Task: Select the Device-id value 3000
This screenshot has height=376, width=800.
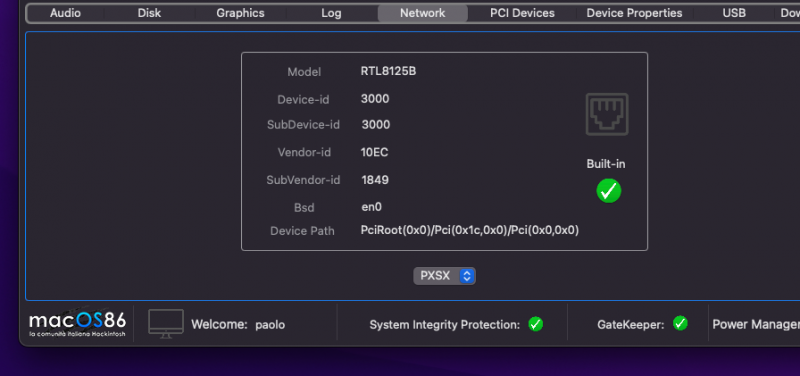Action: point(375,99)
